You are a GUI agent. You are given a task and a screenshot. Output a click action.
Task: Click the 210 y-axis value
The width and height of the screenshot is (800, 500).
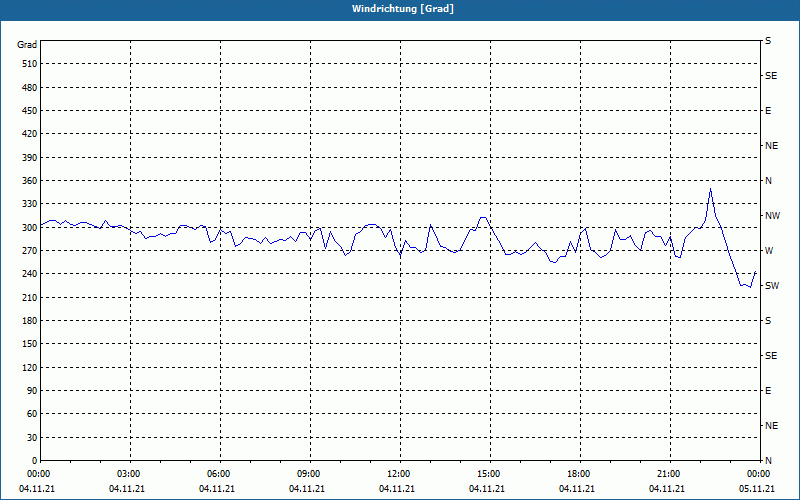pos(30,297)
